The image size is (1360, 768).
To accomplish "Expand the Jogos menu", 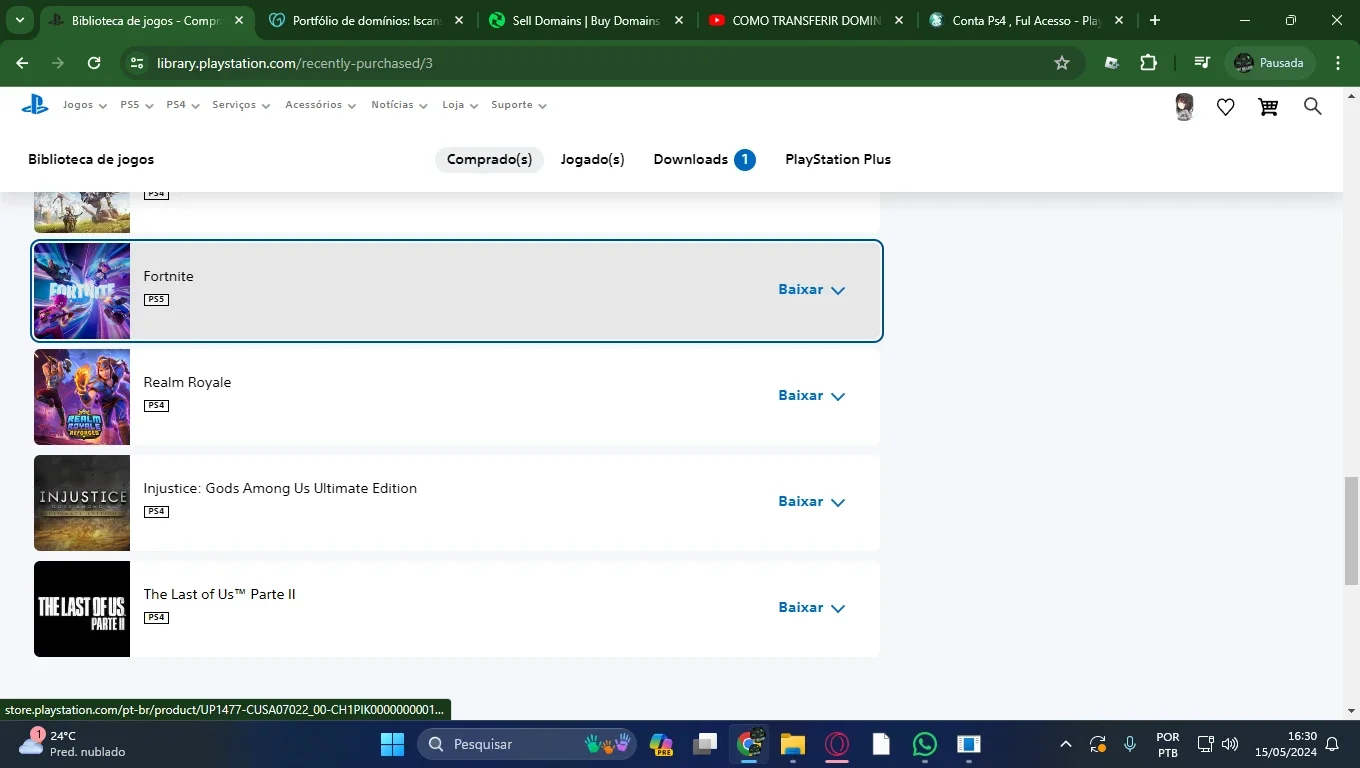I will [x=85, y=105].
